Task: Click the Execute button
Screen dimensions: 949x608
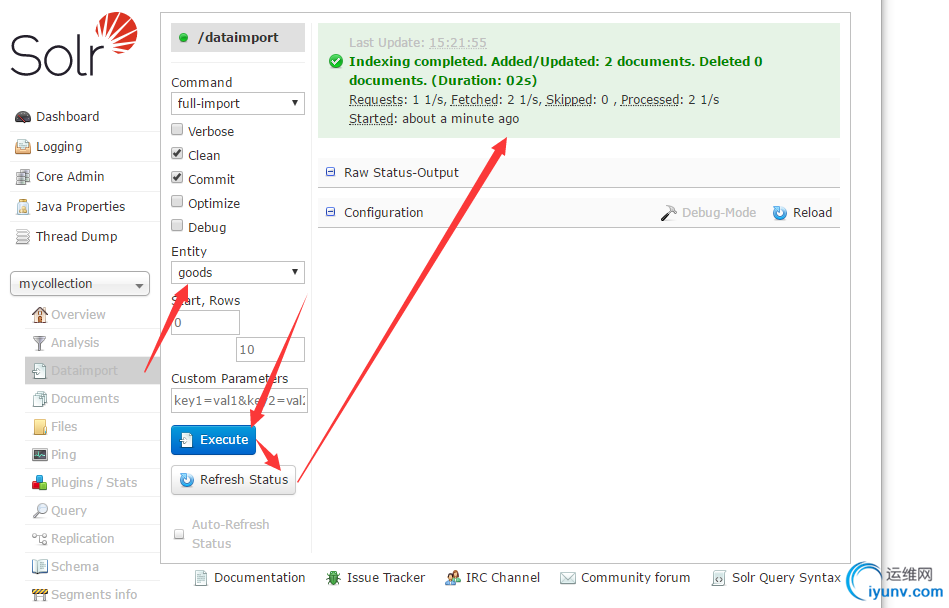Action: [x=214, y=440]
